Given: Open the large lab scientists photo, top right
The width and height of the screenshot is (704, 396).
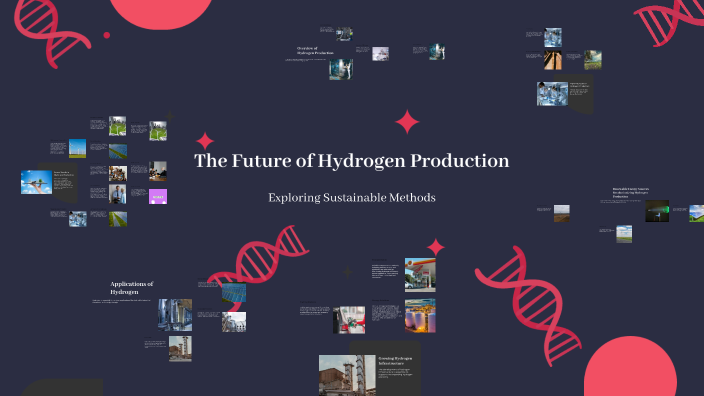Looking at the screenshot, I should tap(553, 94).
